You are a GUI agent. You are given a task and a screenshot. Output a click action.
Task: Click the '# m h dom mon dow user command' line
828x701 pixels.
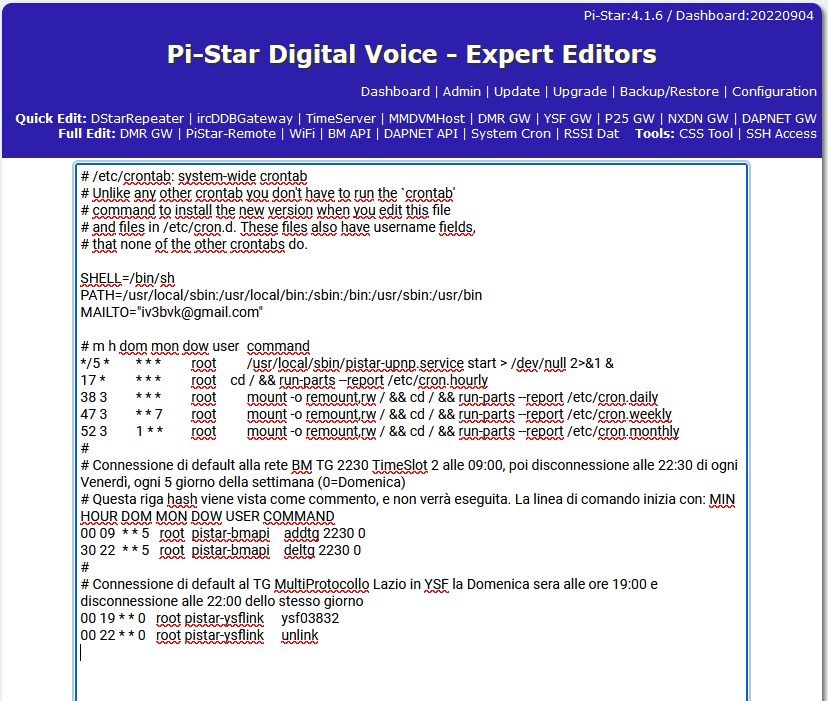point(195,347)
